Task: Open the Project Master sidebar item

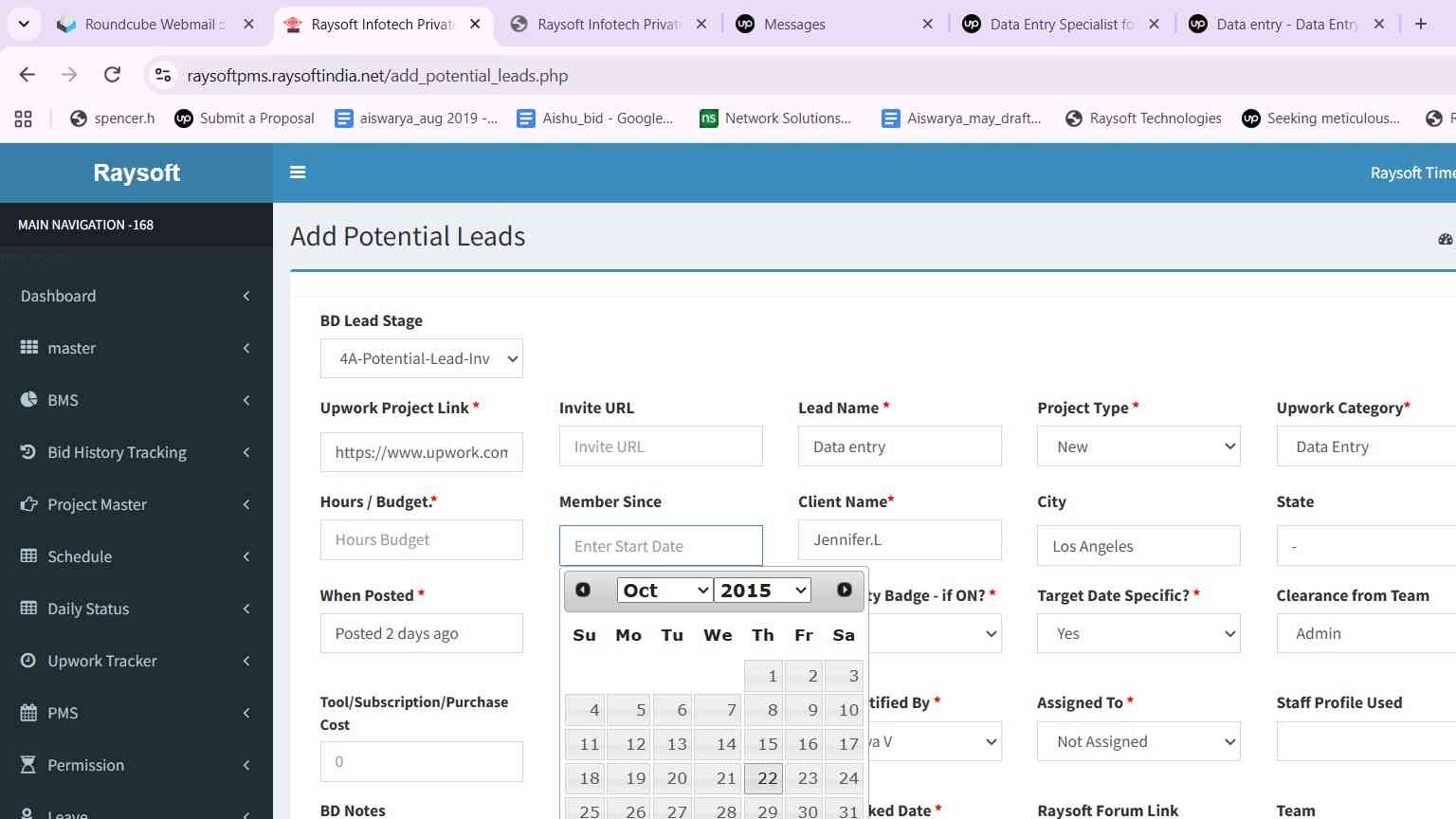Action: point(136,504)
